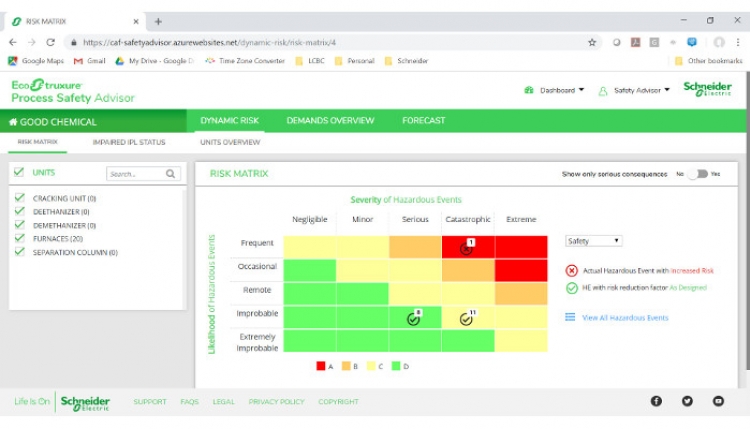The width and height of the screenshot is (750, 429).
Task: Open the Gmail bookmark
Action: [x=89, y=61]
